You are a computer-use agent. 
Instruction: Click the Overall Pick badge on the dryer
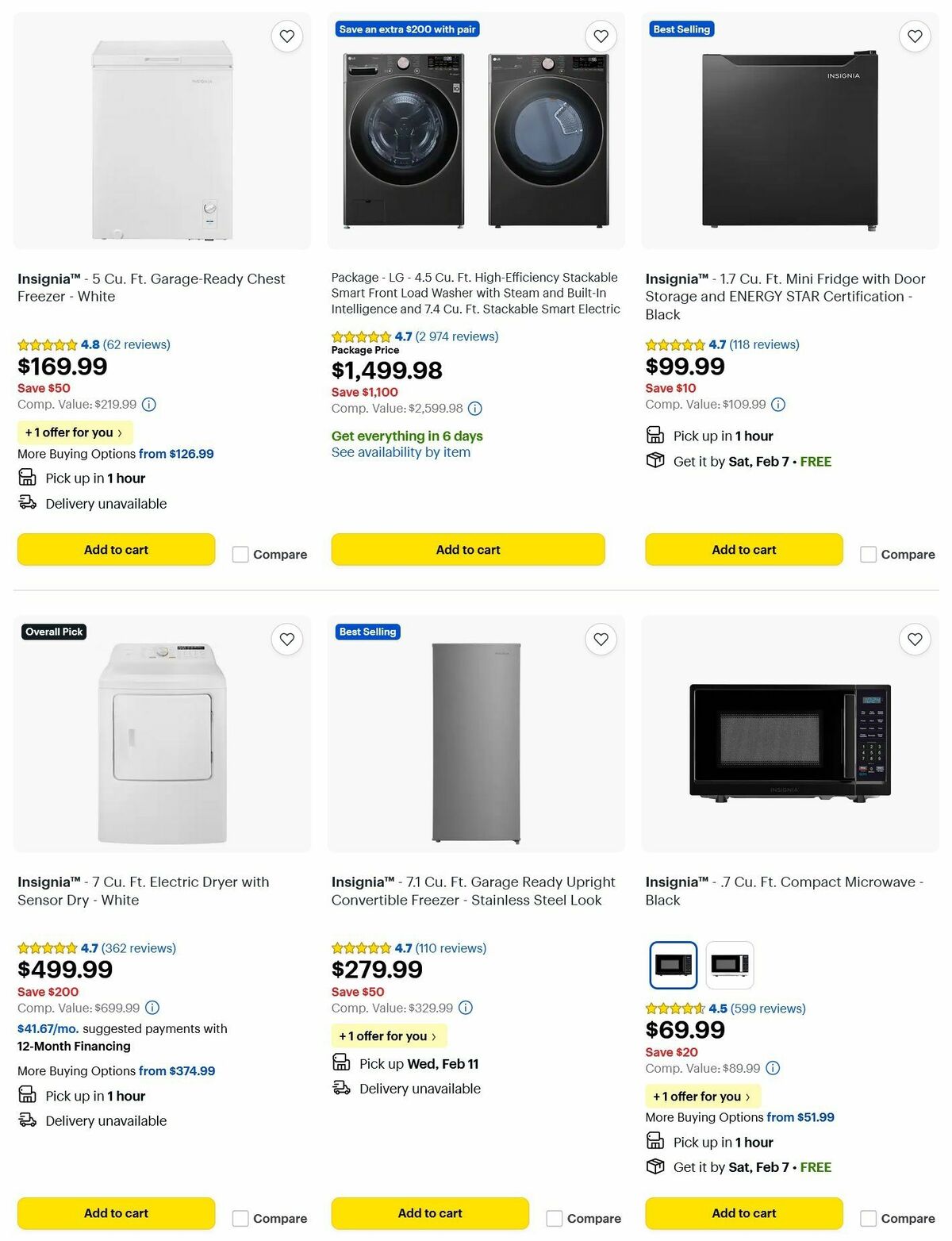[x=53, y=632]
